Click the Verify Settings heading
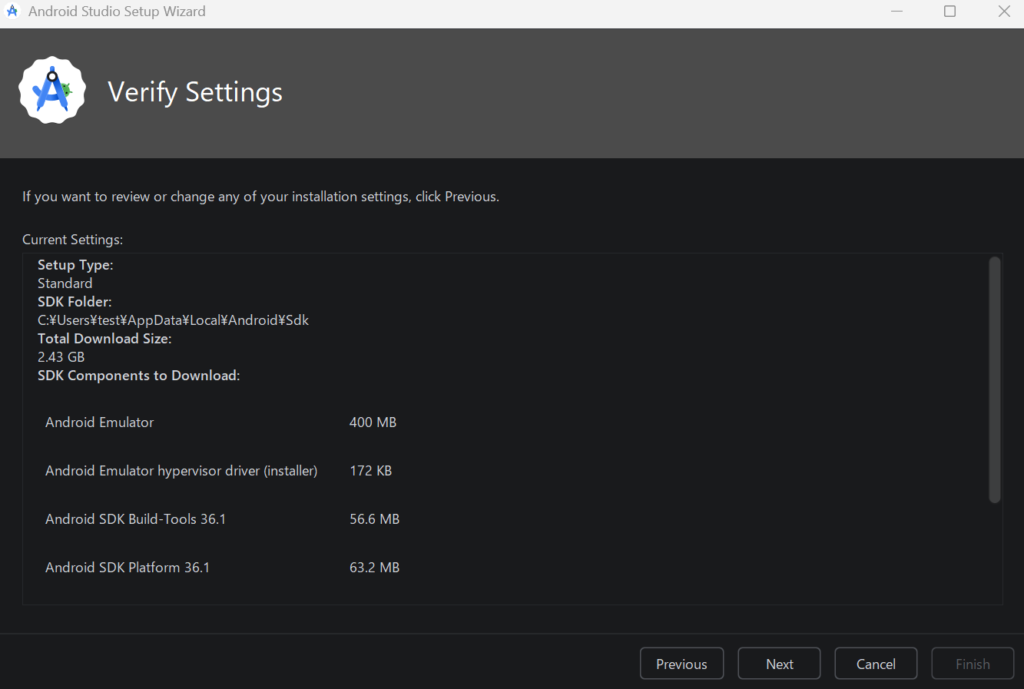The height and width of the screenshot is (689, 1024). tap(195, 92)
